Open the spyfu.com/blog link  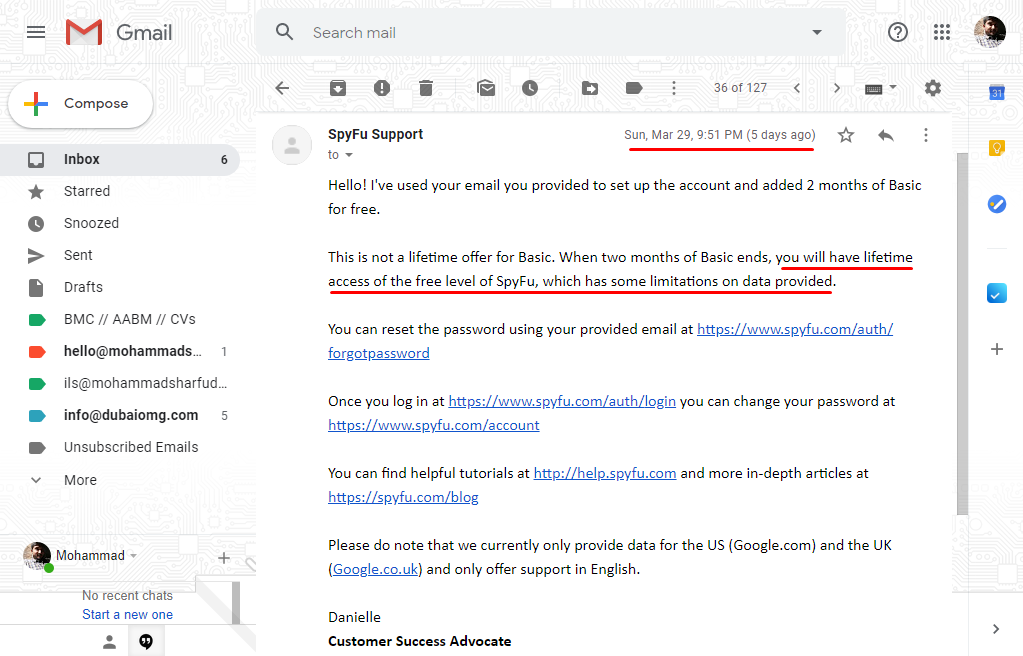pyautogui.click(x=403, y=497)
